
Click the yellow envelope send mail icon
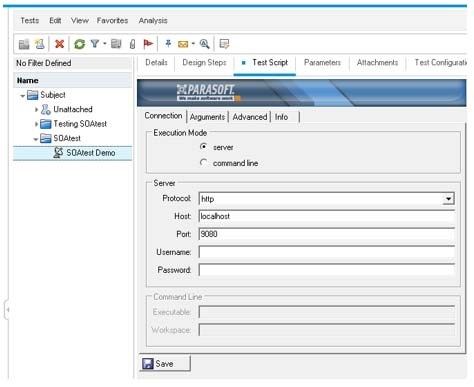coord(183,44)
